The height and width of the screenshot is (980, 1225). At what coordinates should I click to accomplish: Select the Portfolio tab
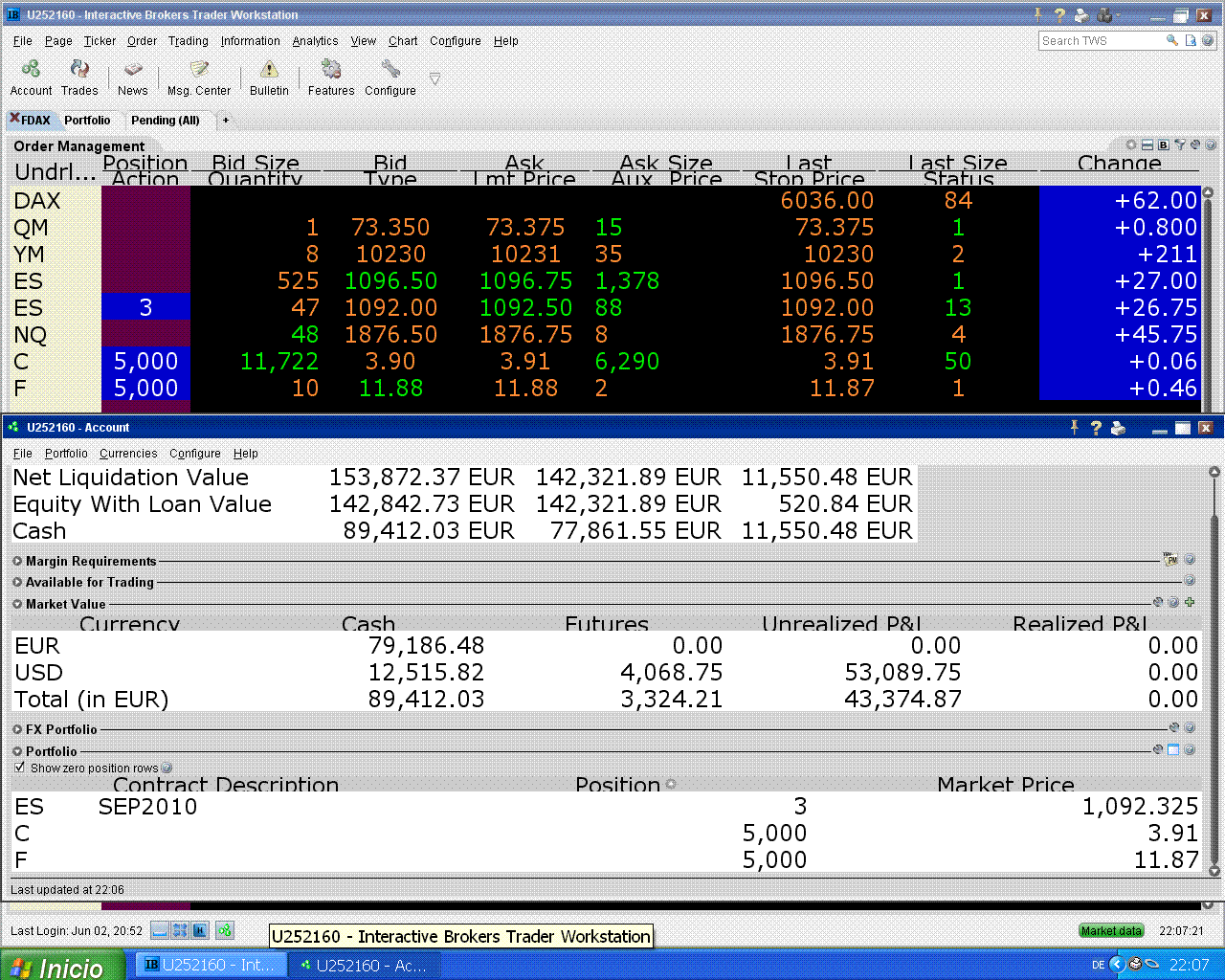click(87, 121)
